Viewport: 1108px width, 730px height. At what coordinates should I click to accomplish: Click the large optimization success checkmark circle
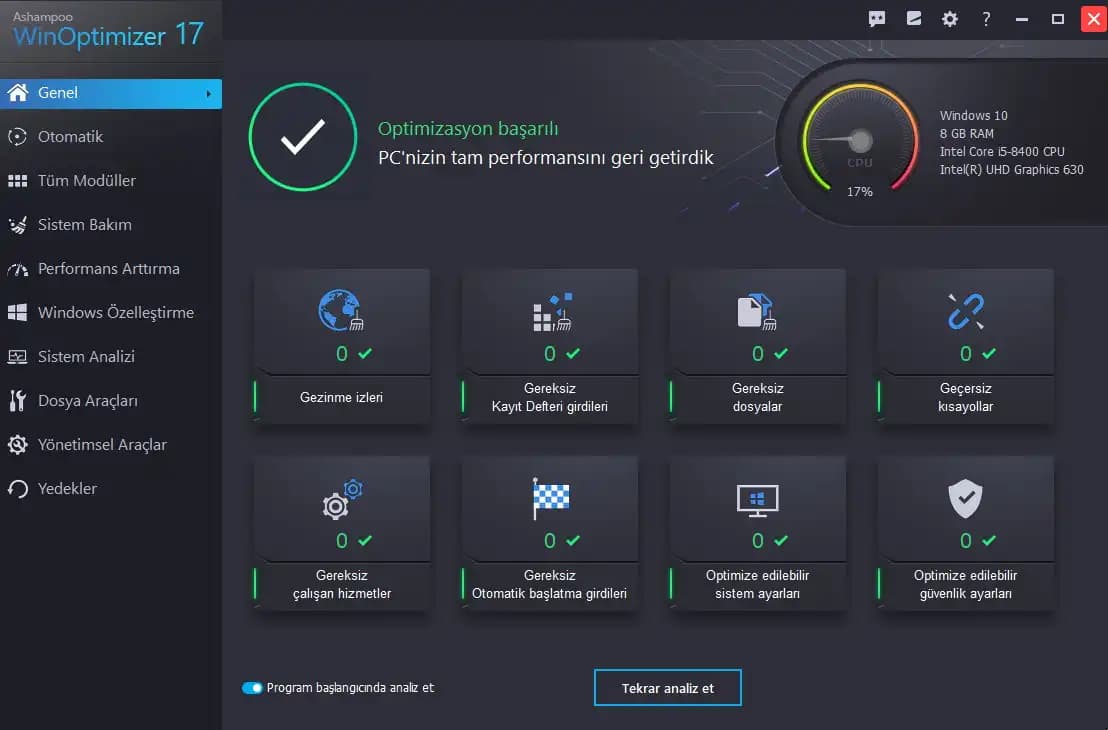[303, 137]
